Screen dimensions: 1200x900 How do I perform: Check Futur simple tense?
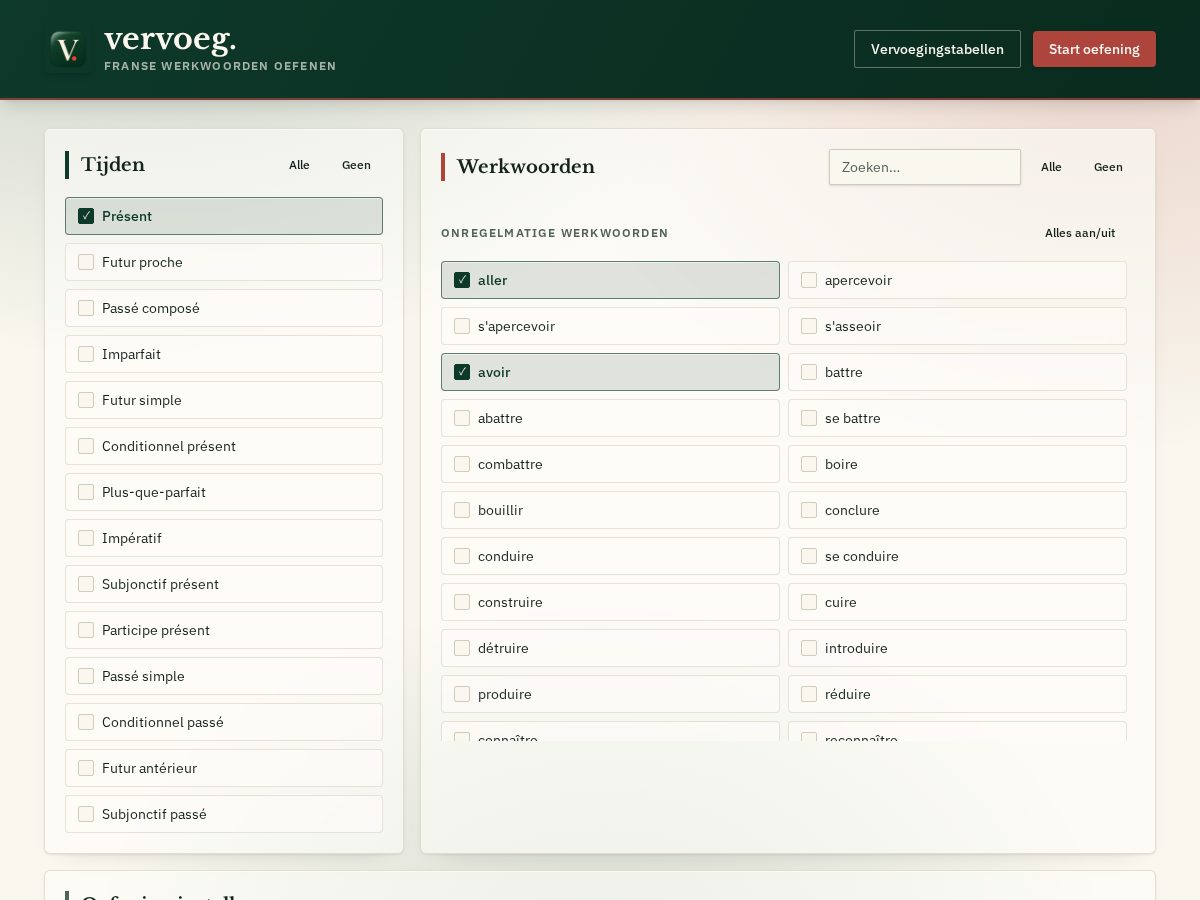point(224,400)
